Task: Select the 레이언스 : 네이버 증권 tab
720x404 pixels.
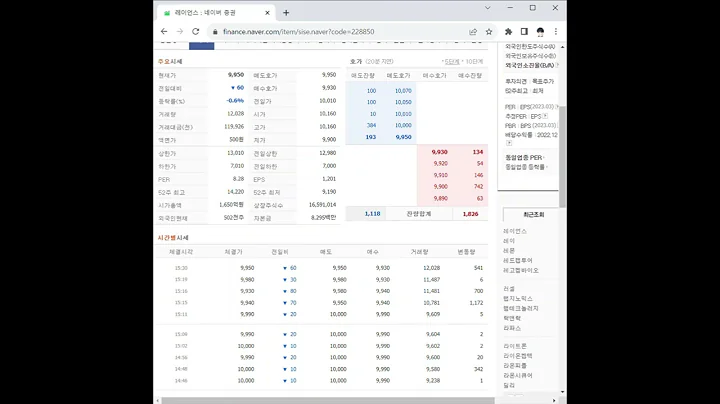Action: coord(216,13)
